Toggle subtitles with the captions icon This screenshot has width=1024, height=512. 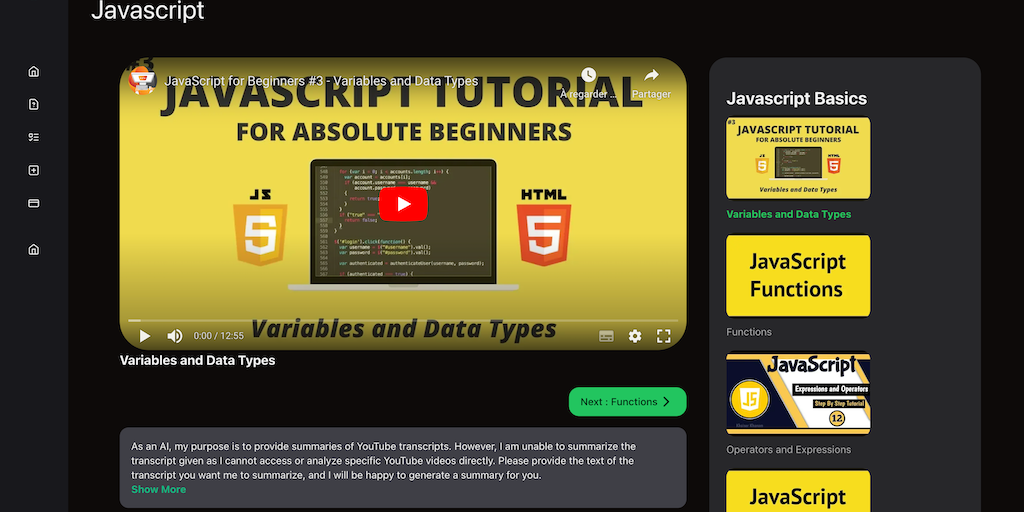click(606, 336)
